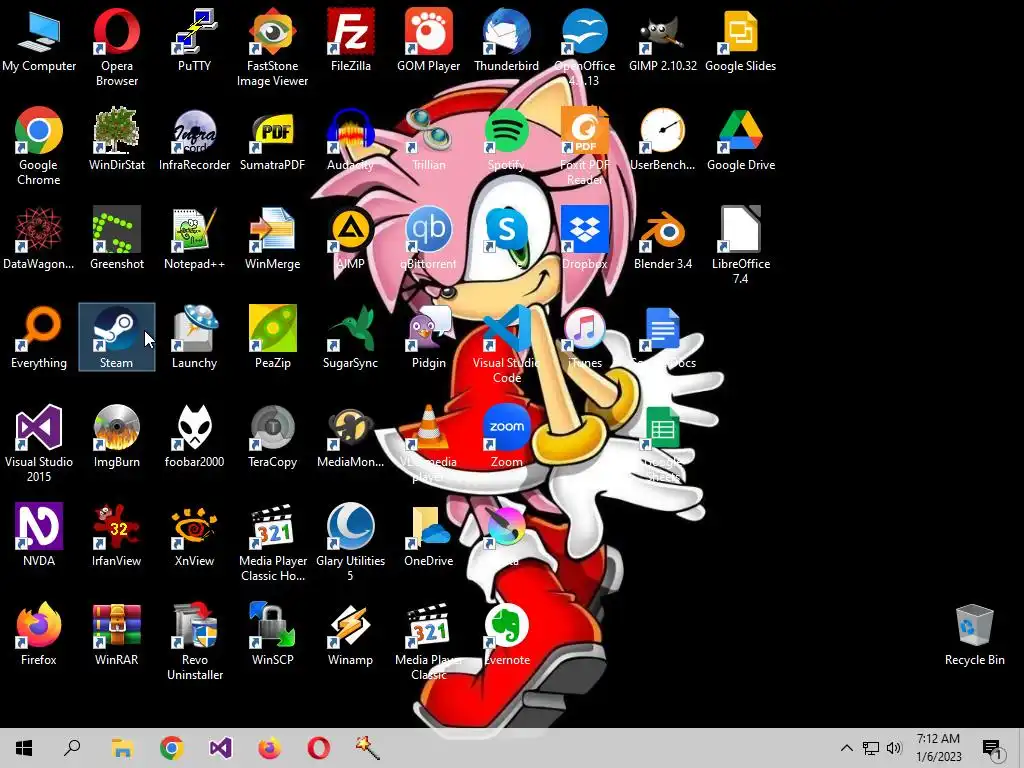The width and height of the screenshot is (1024, 768).
Task: Select GIMP 2.10.32 shortcut
Action: coord(663,32)
